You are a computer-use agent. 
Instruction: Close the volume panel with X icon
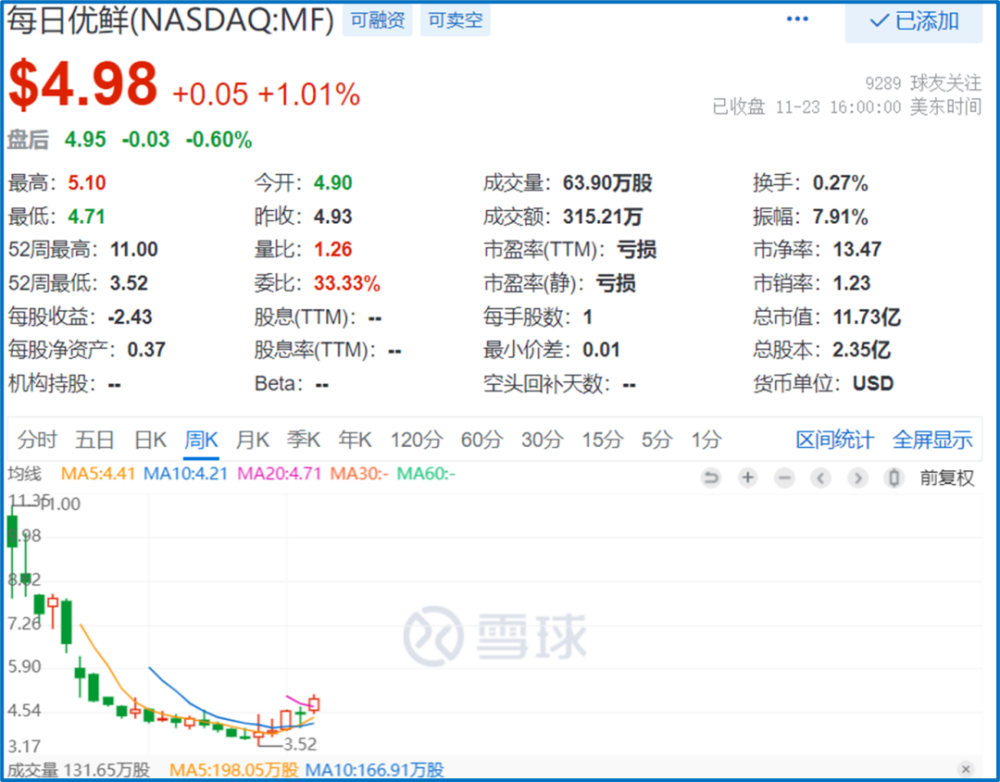point(966,769)
